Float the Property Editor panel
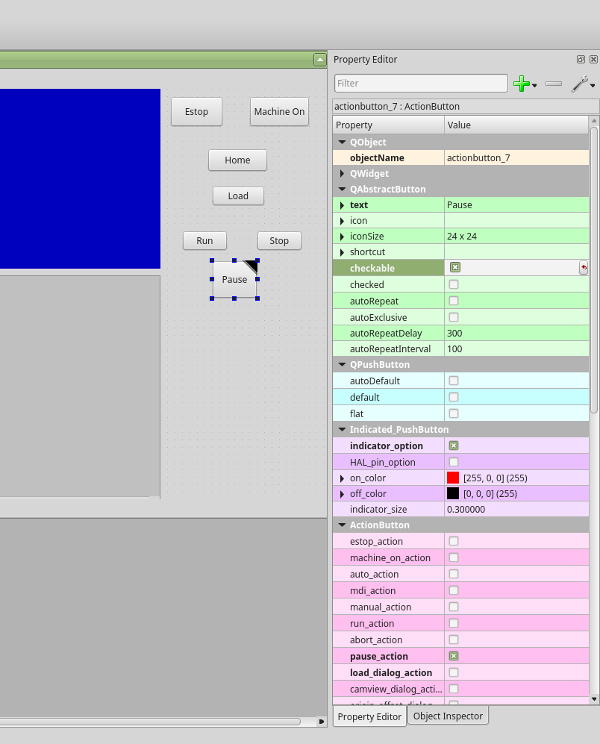Image resolution: width=600 pixels, height=744 pixels. (x=581, y=60)
